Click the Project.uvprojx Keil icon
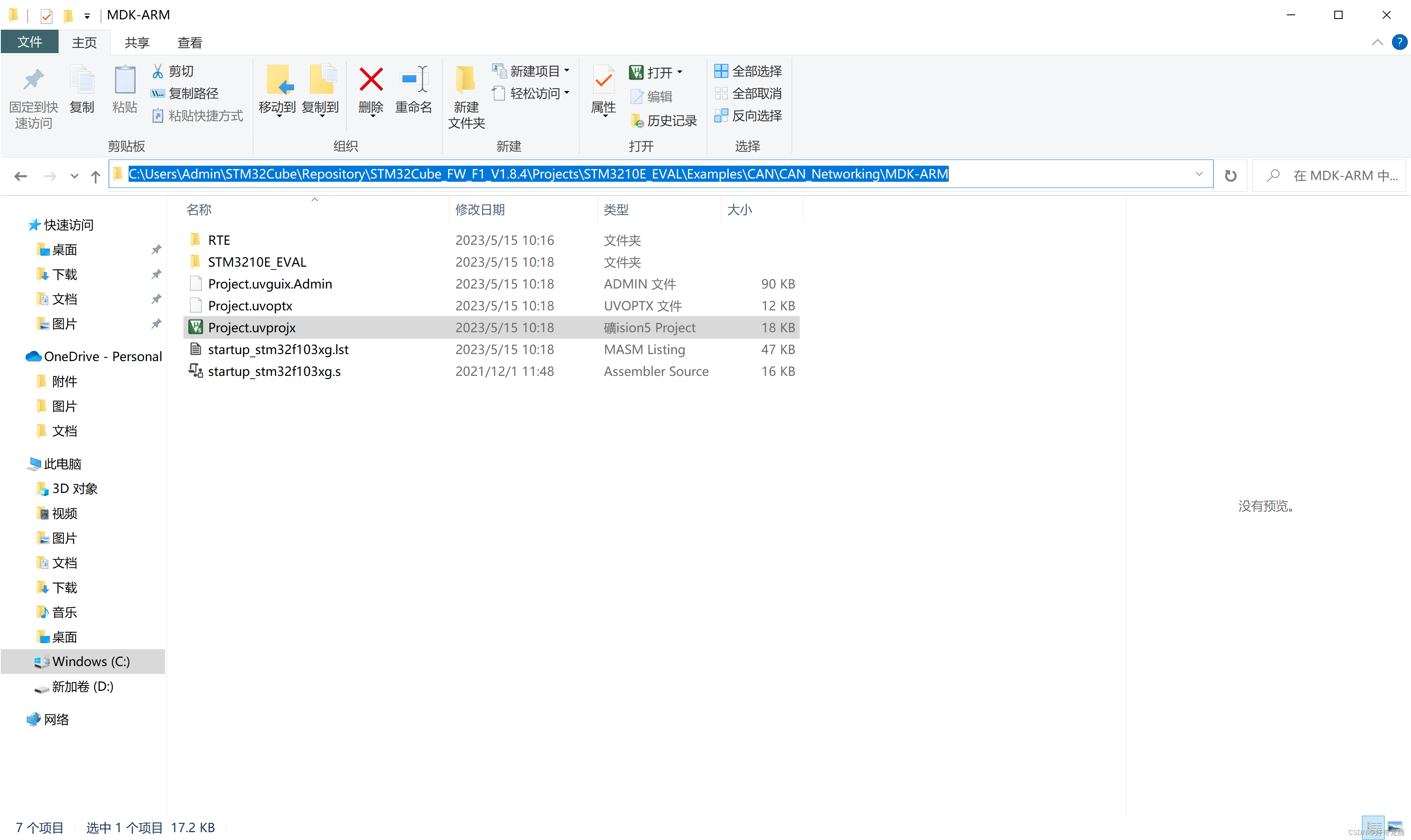The height and width of the screenshot is (840, 1411). point(196,327)
